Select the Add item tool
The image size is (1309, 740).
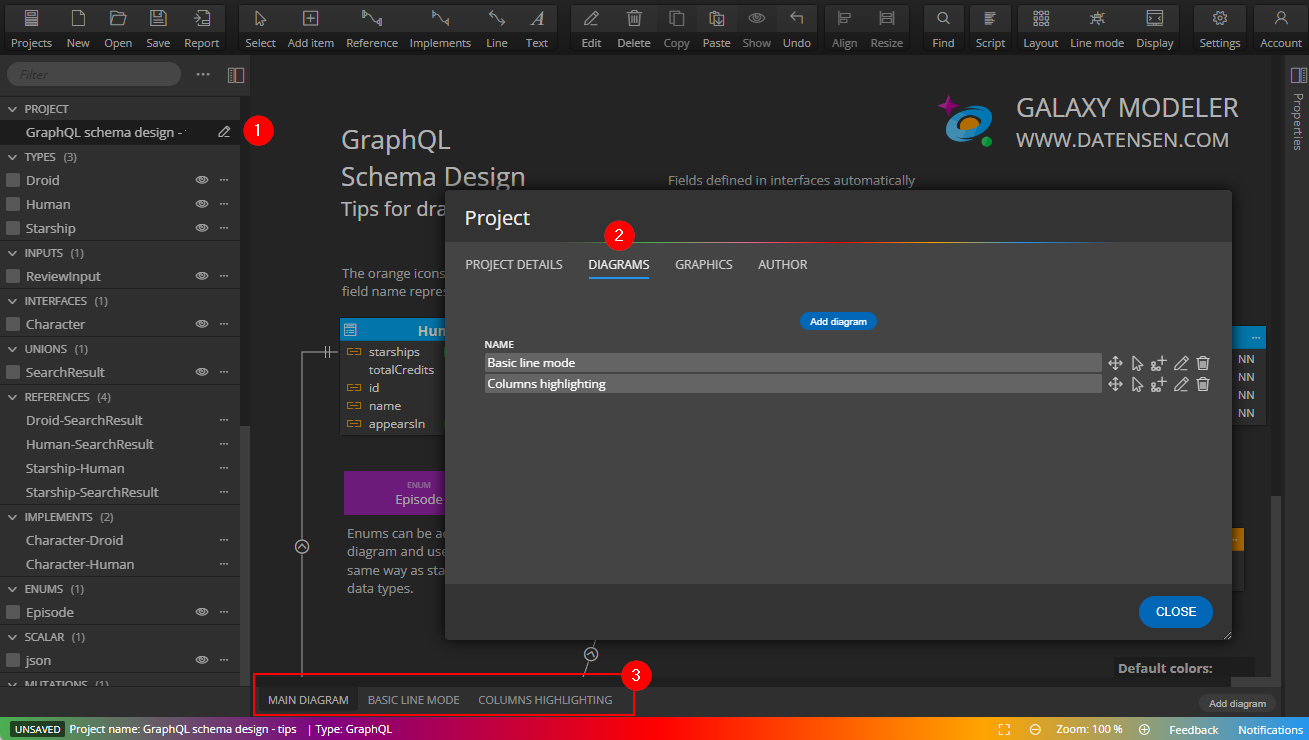point(310,27)
